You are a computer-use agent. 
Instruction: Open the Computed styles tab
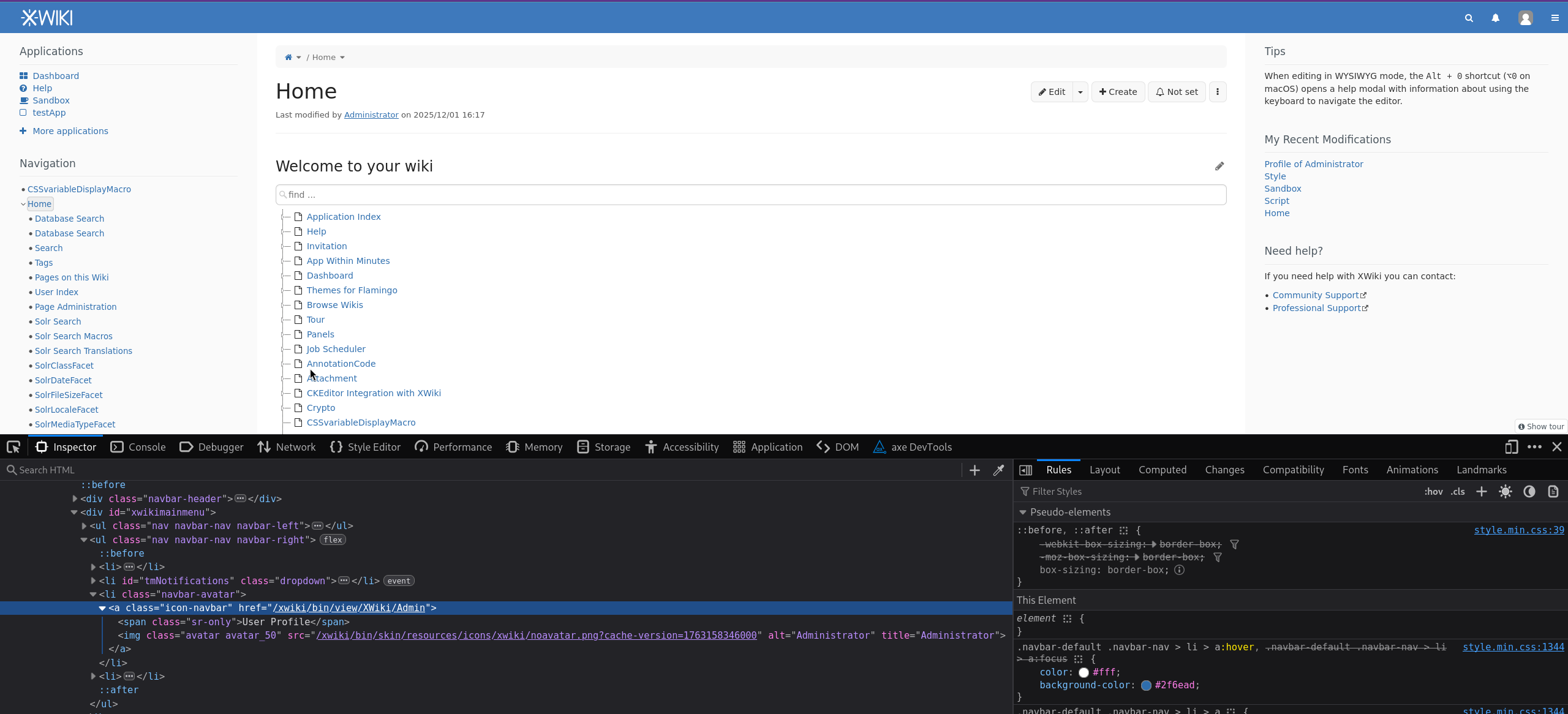[1162, 470]
